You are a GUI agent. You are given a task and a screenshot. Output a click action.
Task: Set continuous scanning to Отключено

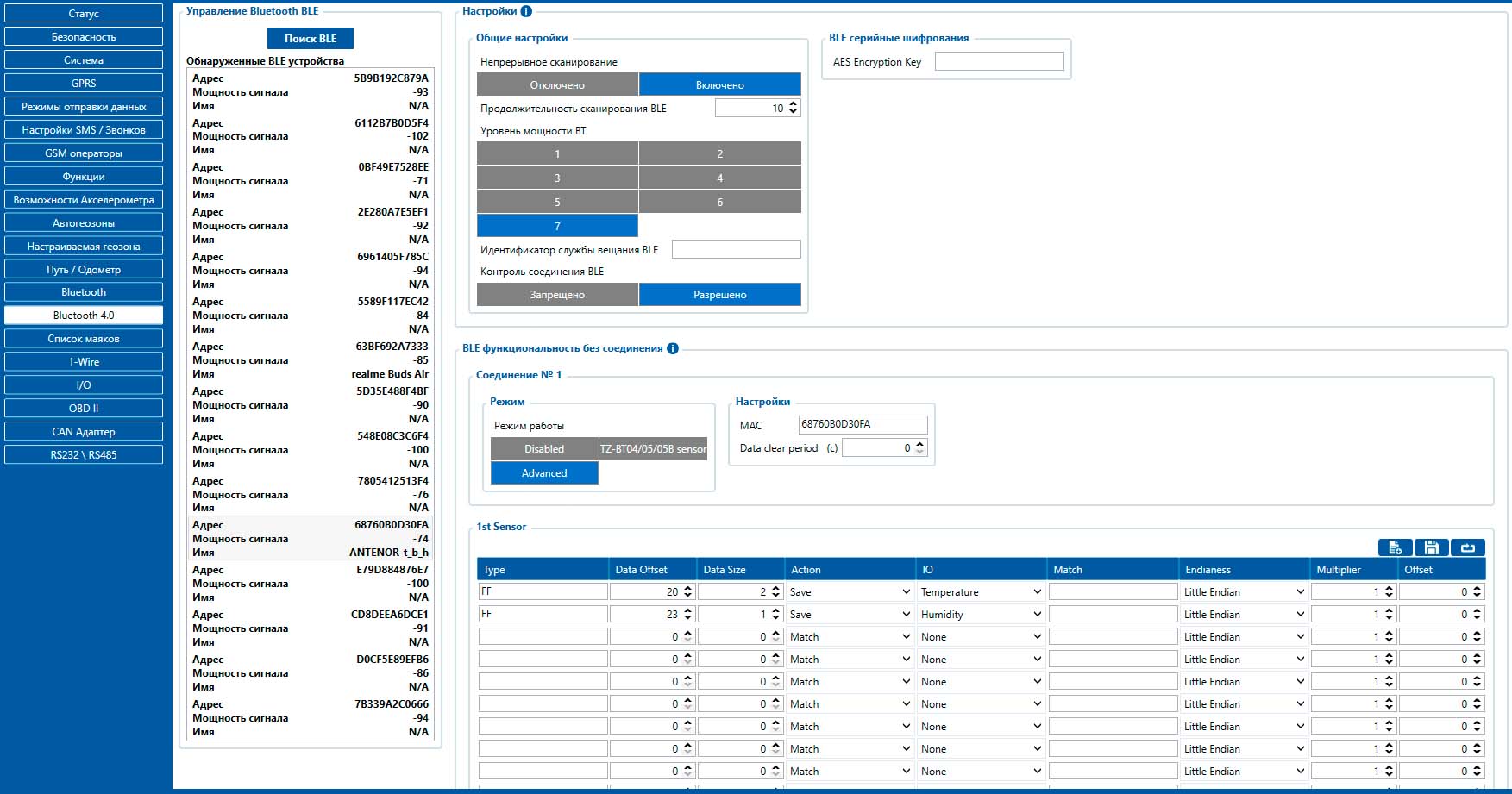click(x=557, y=84)
